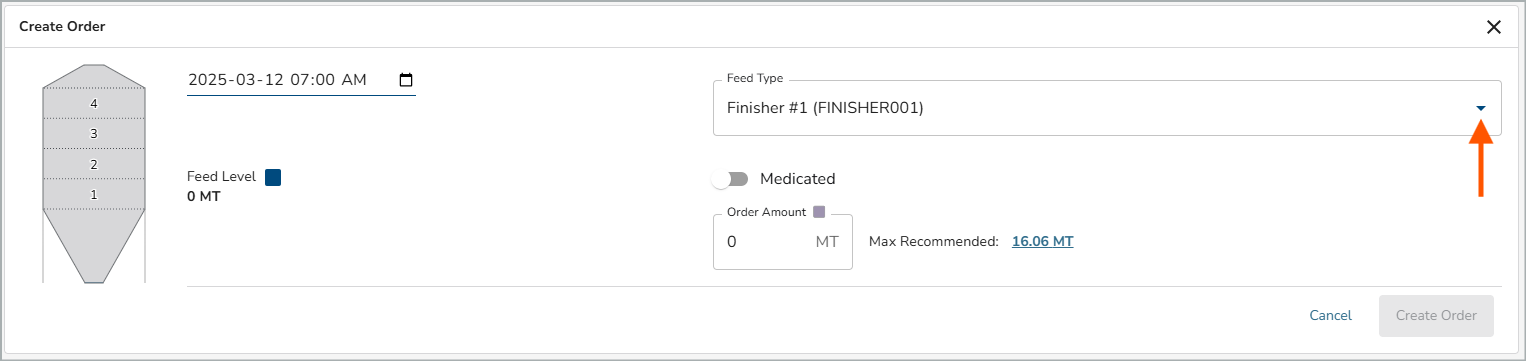Click the MT unit in Order Amount
Image resolution: width=1526 pixels, height=361 pixels.
(x=827, y=242)
